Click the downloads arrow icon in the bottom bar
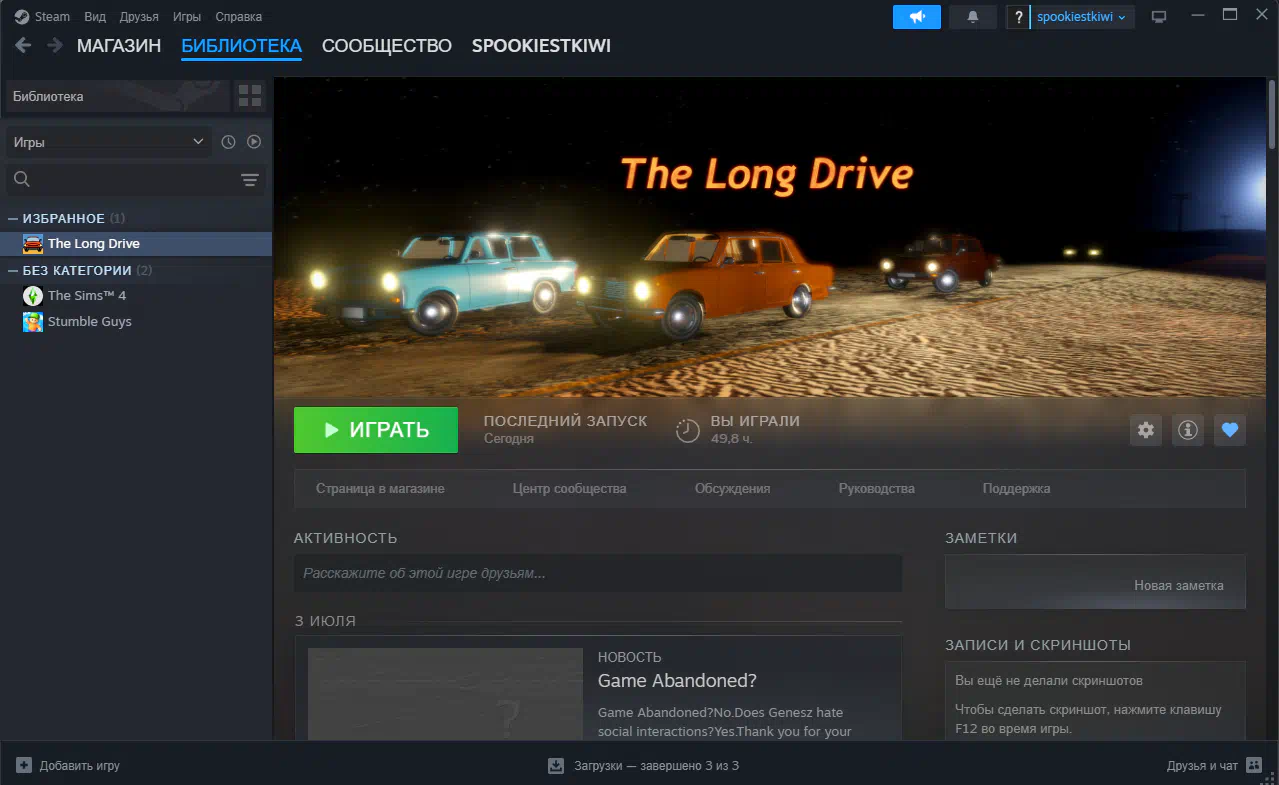The width and height of the screenshot is (1279, 785). 556,766
